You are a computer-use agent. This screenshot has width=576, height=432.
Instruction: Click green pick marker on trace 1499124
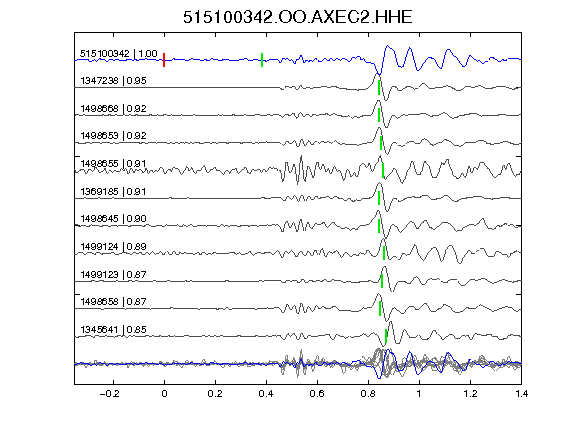coord(384,253)
